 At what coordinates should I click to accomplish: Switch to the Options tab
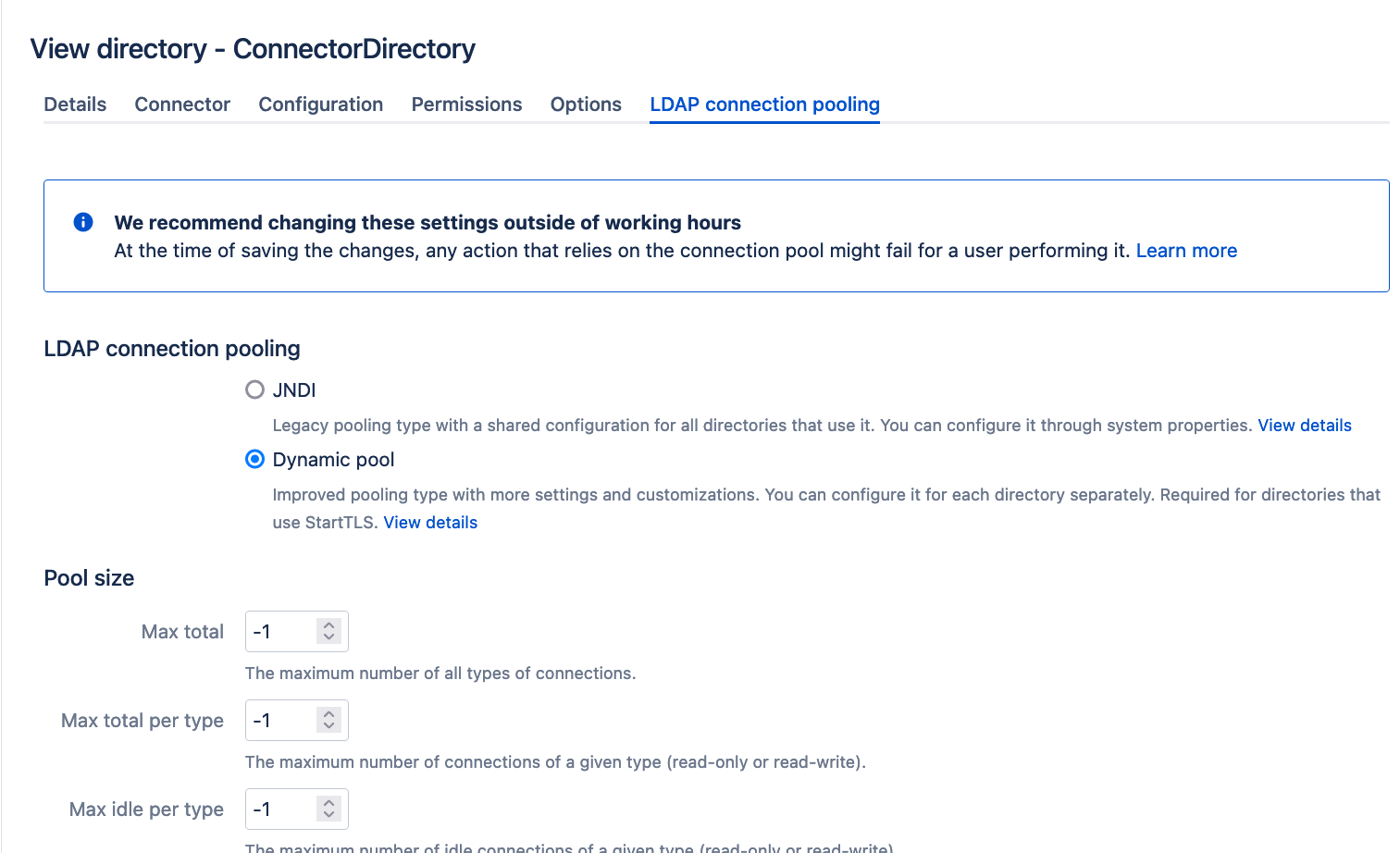click(x=586, y=105)
